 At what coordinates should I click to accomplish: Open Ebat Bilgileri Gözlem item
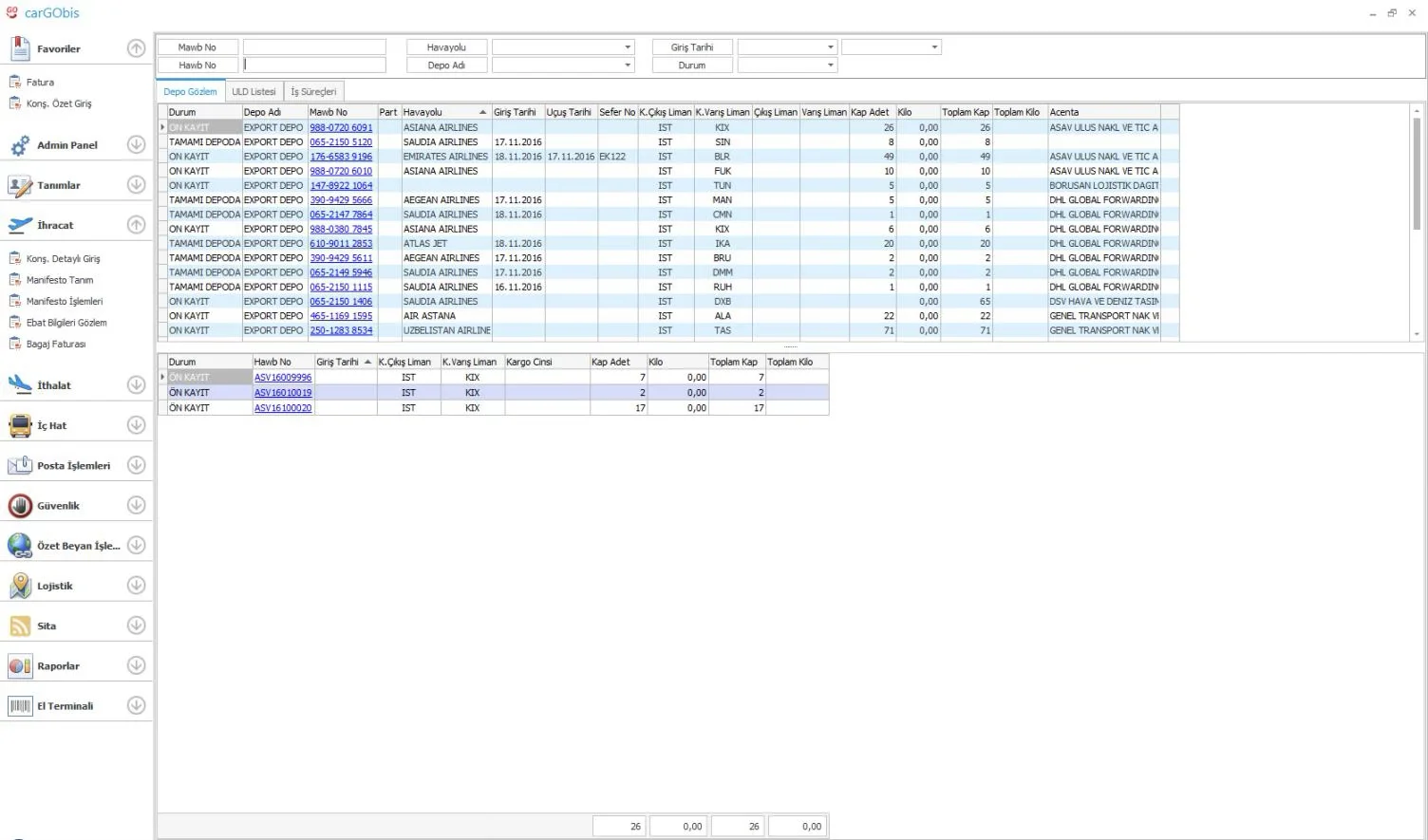(66, 323)
